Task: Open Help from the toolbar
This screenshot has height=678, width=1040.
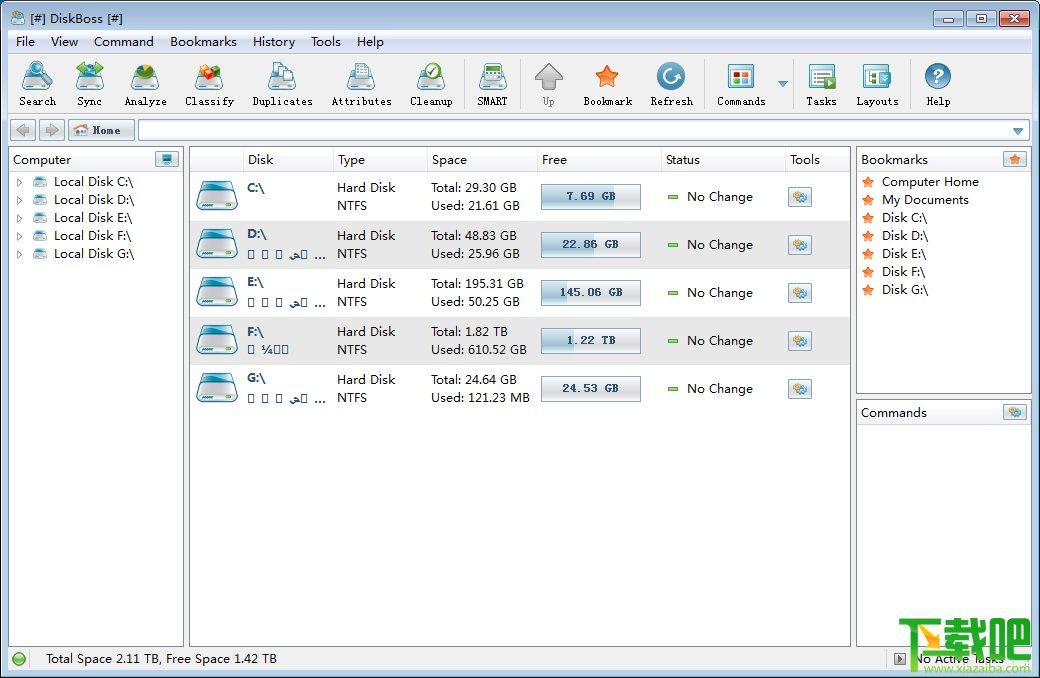Action: pos(938,84)
